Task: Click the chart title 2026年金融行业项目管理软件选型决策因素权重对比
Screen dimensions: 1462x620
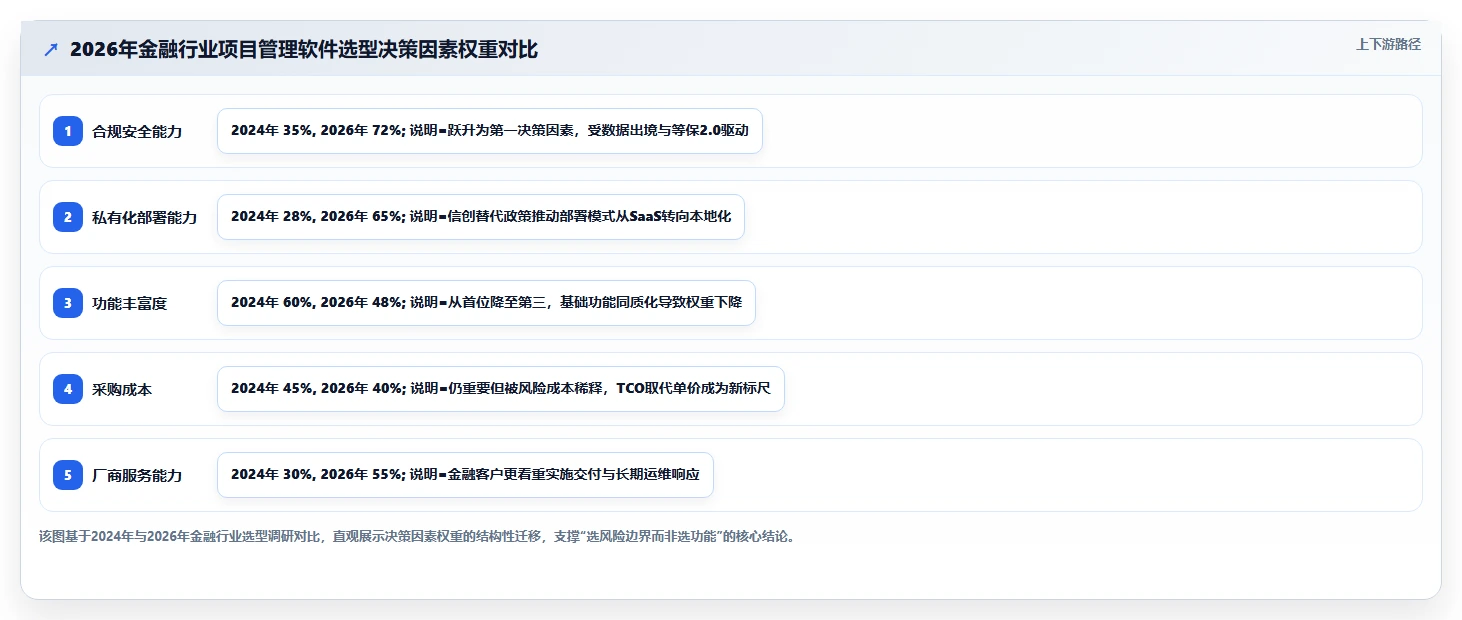Action: 304,50
